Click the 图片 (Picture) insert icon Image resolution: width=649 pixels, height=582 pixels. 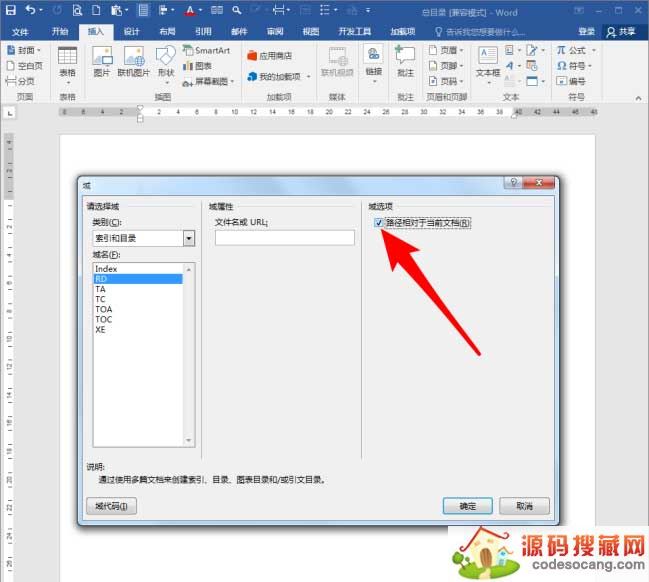[101, 60]
